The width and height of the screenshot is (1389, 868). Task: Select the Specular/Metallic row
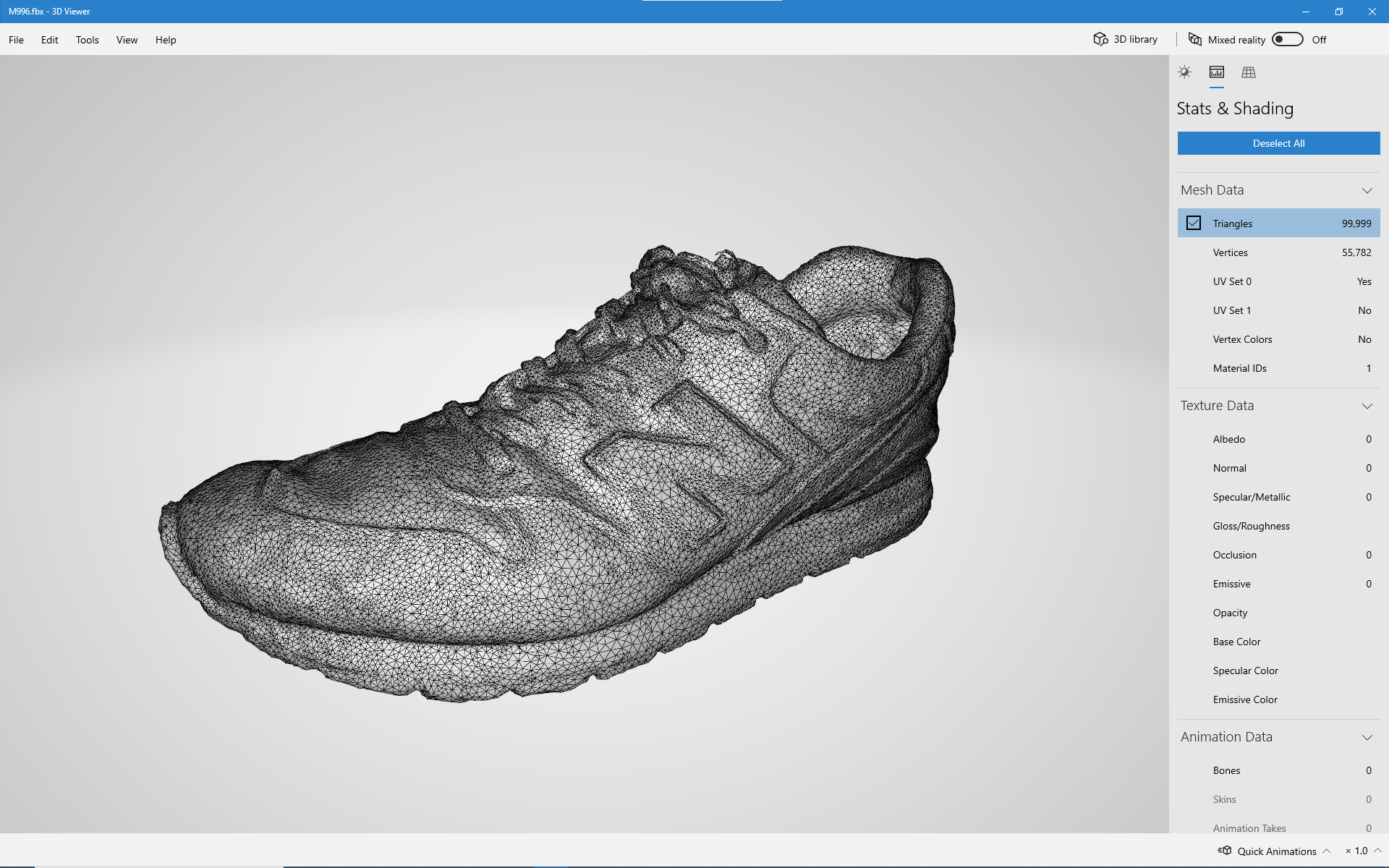pos(1278,497)
